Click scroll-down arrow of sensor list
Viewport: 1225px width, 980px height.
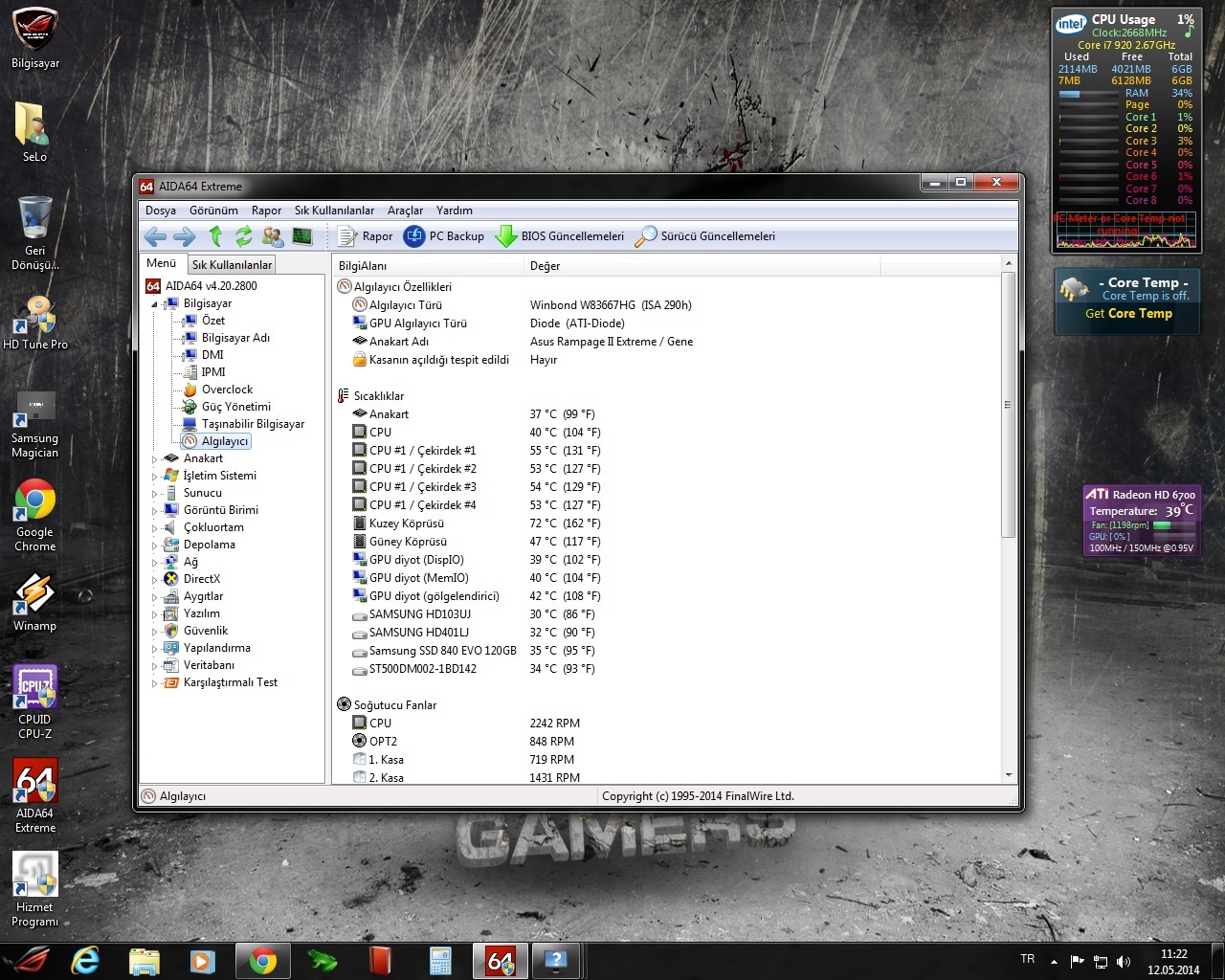pos(1008,775)
